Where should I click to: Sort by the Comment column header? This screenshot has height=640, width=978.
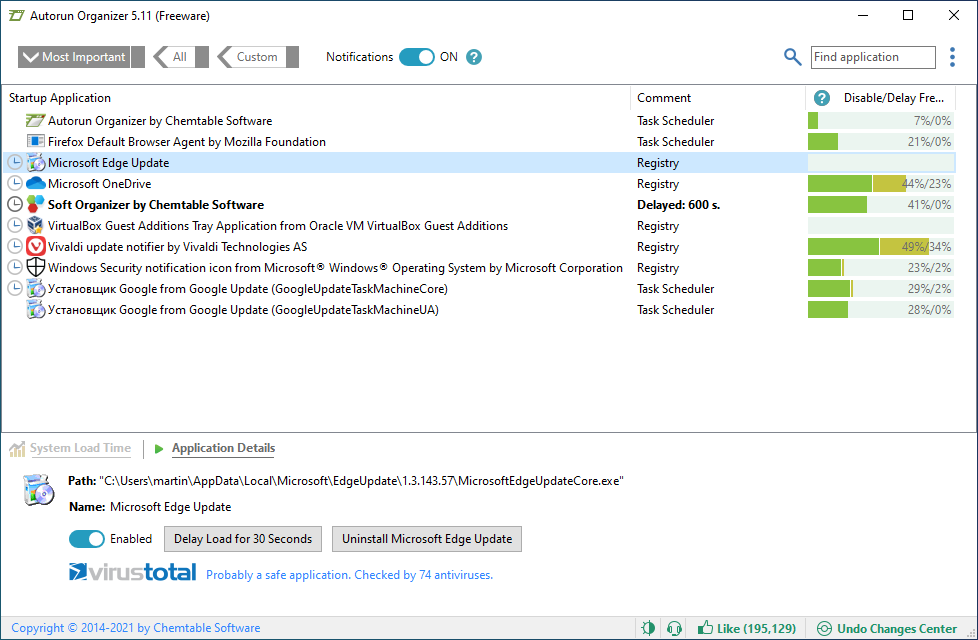point(718,98)
